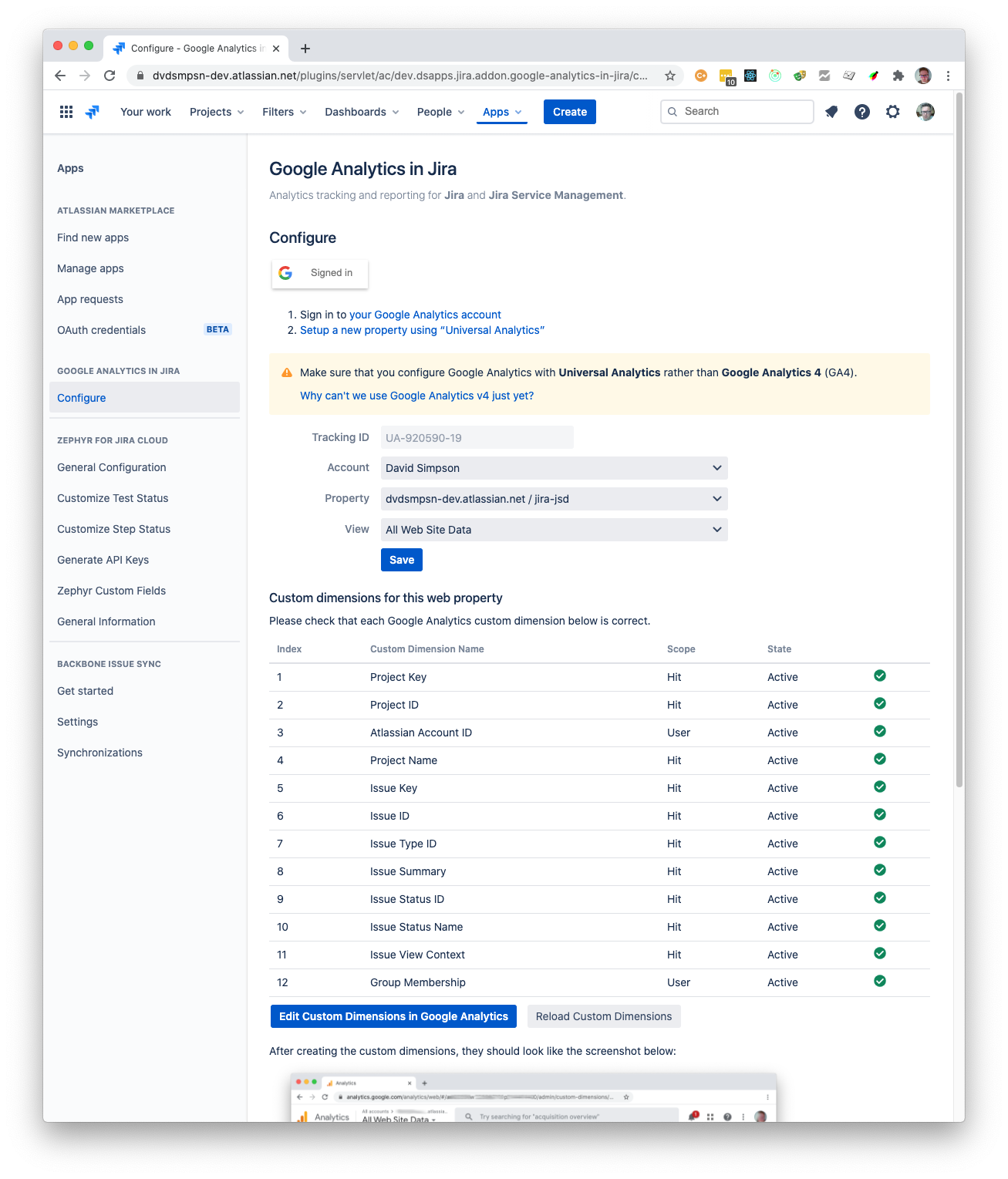Open the Projects menu in the navigation bar
The width and height of the screenshot is (1008, 1179).
coord(217,112)
